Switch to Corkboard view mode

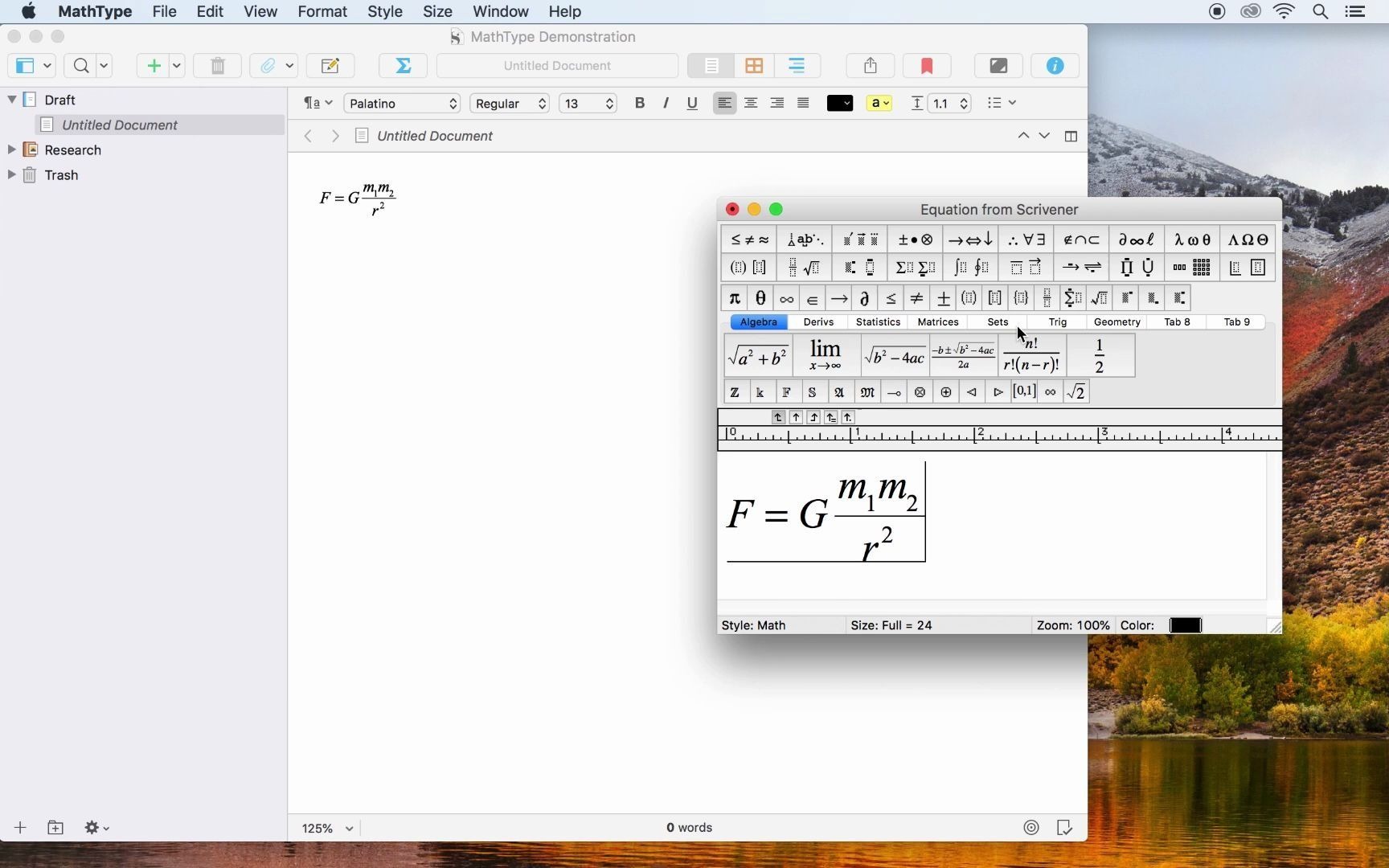(x=754, y=66)
